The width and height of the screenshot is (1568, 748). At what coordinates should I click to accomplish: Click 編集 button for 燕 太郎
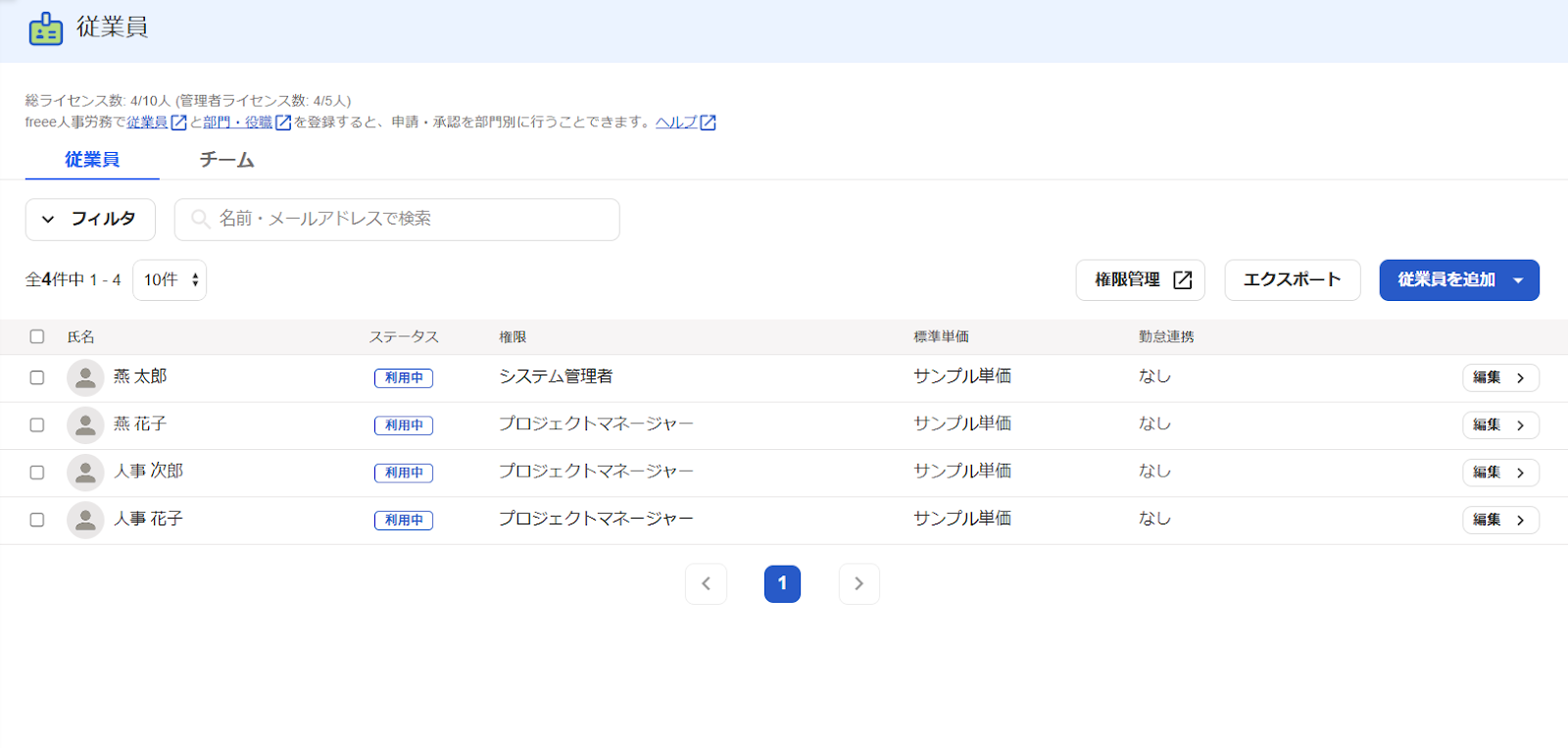coord(1500,377)
